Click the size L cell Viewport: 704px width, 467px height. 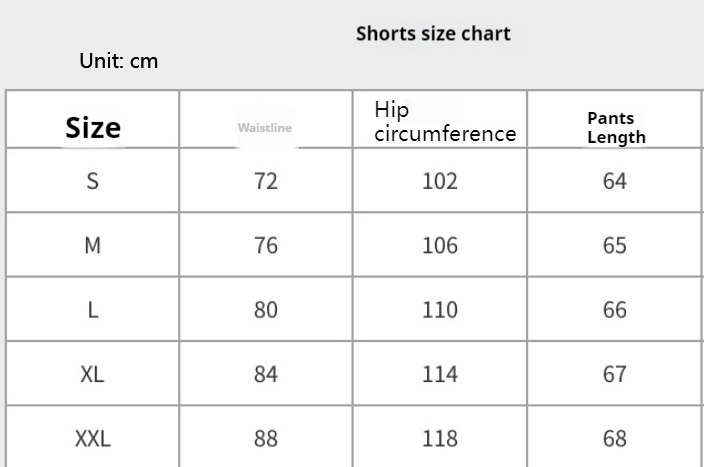pos(93,310)
